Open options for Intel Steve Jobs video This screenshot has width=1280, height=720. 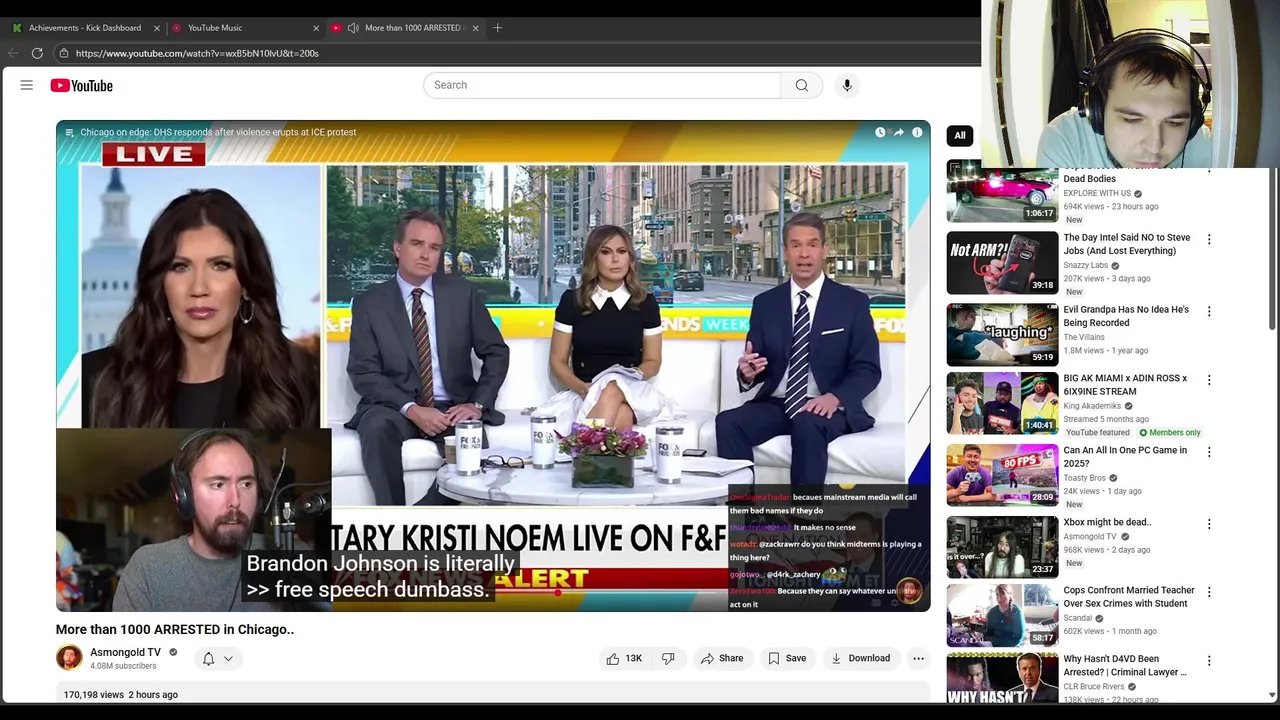coord(1209,239)
